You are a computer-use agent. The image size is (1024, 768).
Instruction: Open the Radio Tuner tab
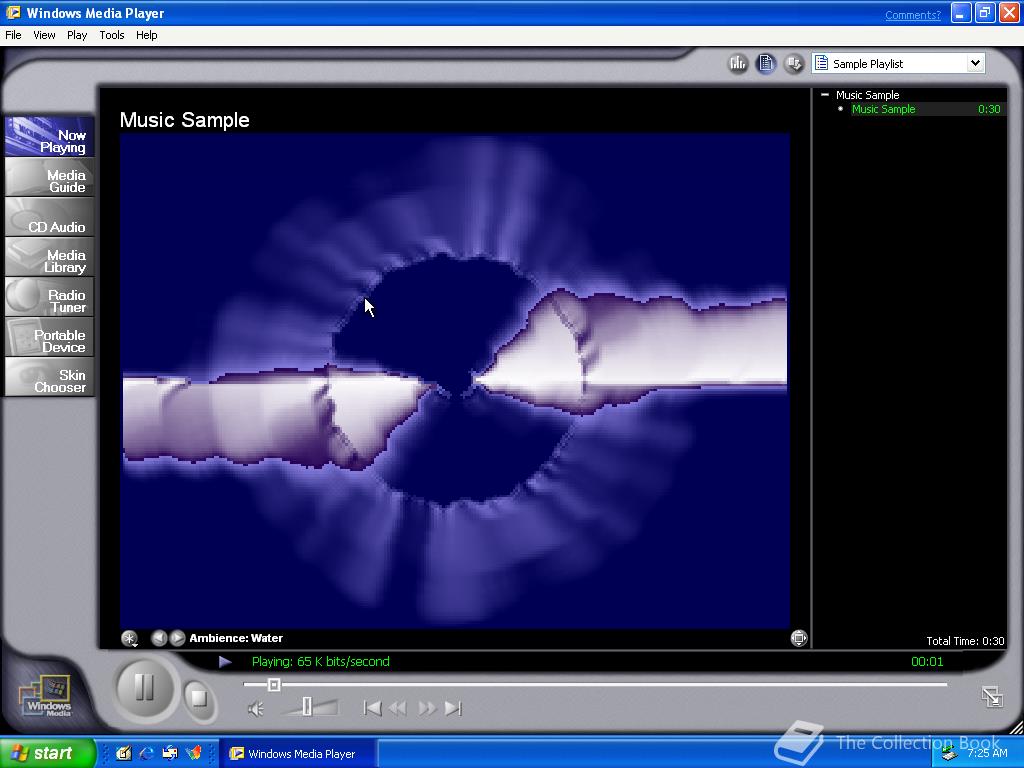pyautogui.click(x=50, y=297)
